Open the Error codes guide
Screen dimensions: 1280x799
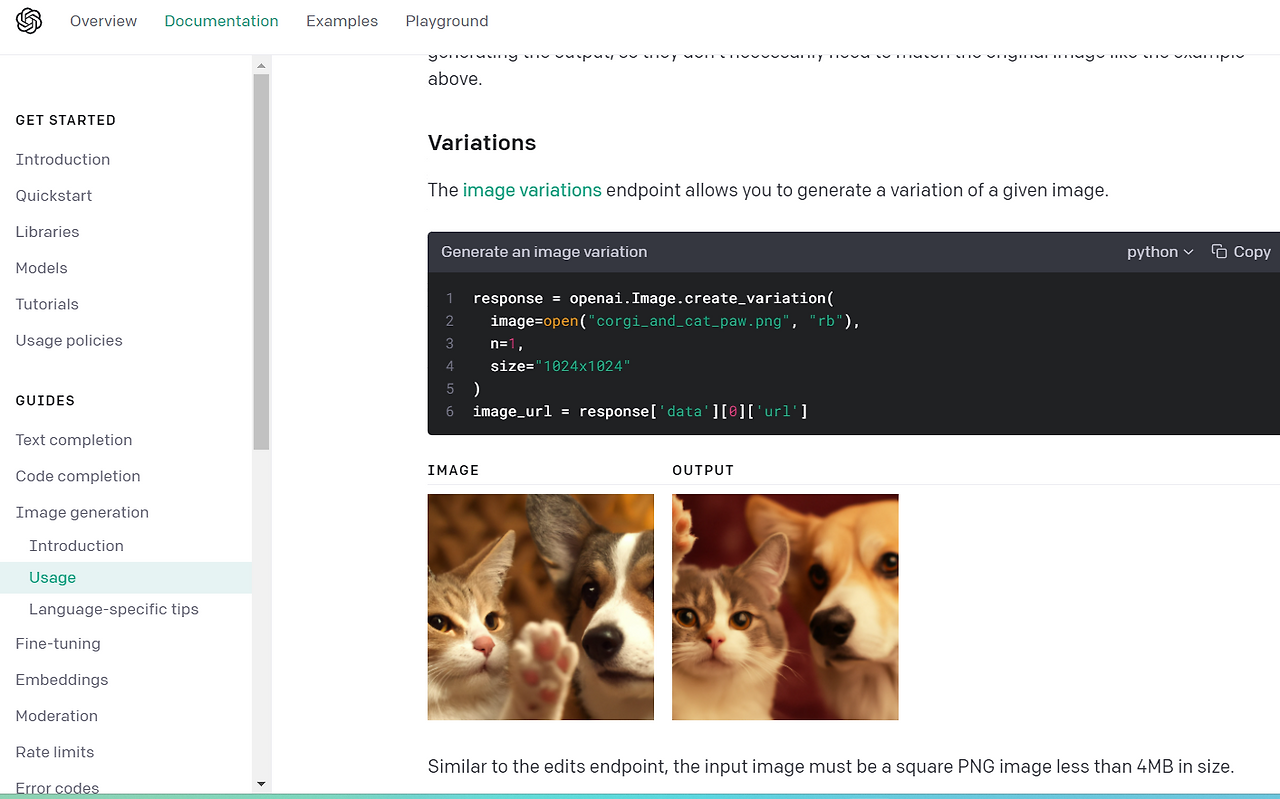click(57, 788)
